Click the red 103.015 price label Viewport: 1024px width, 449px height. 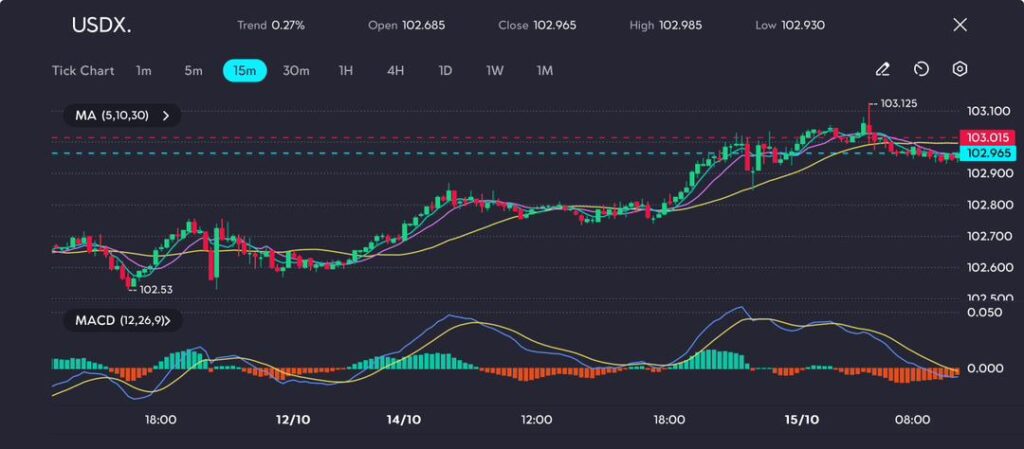[986, 137]
